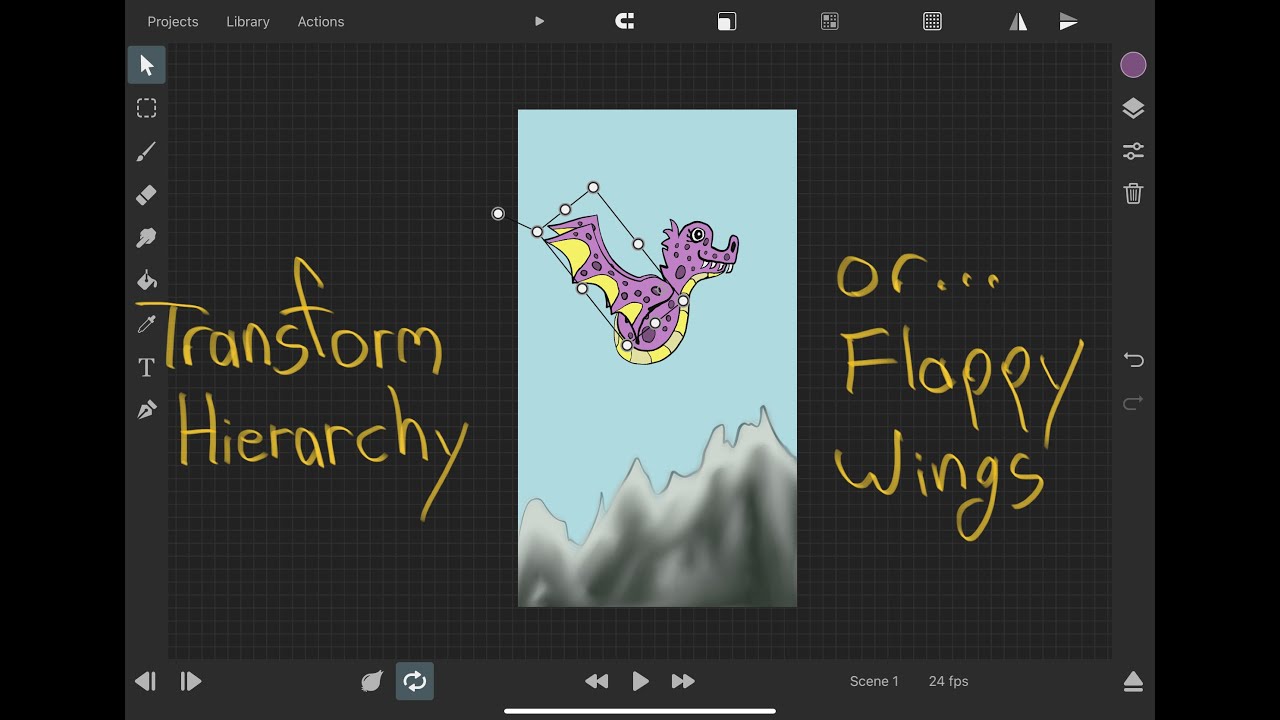Select the dashed Marquee selection tool

(x=147, y=108)
